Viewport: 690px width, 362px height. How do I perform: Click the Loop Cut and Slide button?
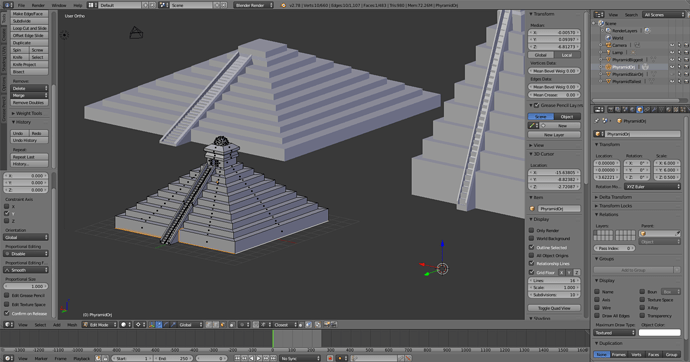coord(29,28)
